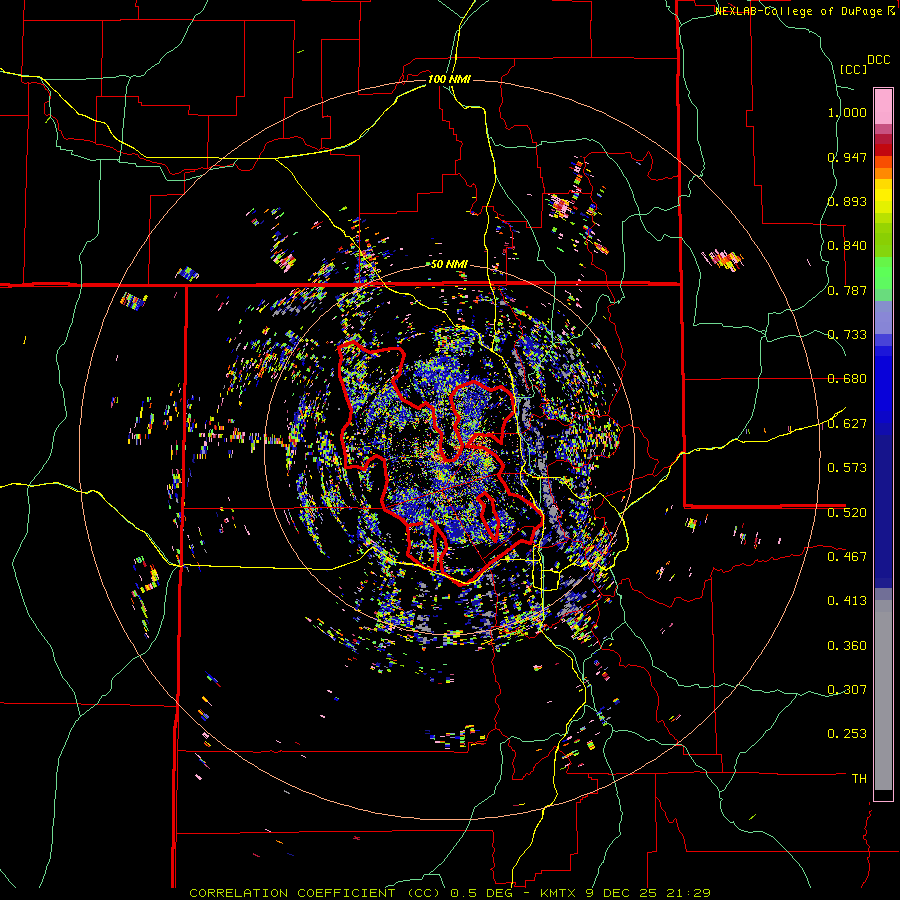Click the 0.893 scale value
Screen dimensions: 900x900
[847, 201]
